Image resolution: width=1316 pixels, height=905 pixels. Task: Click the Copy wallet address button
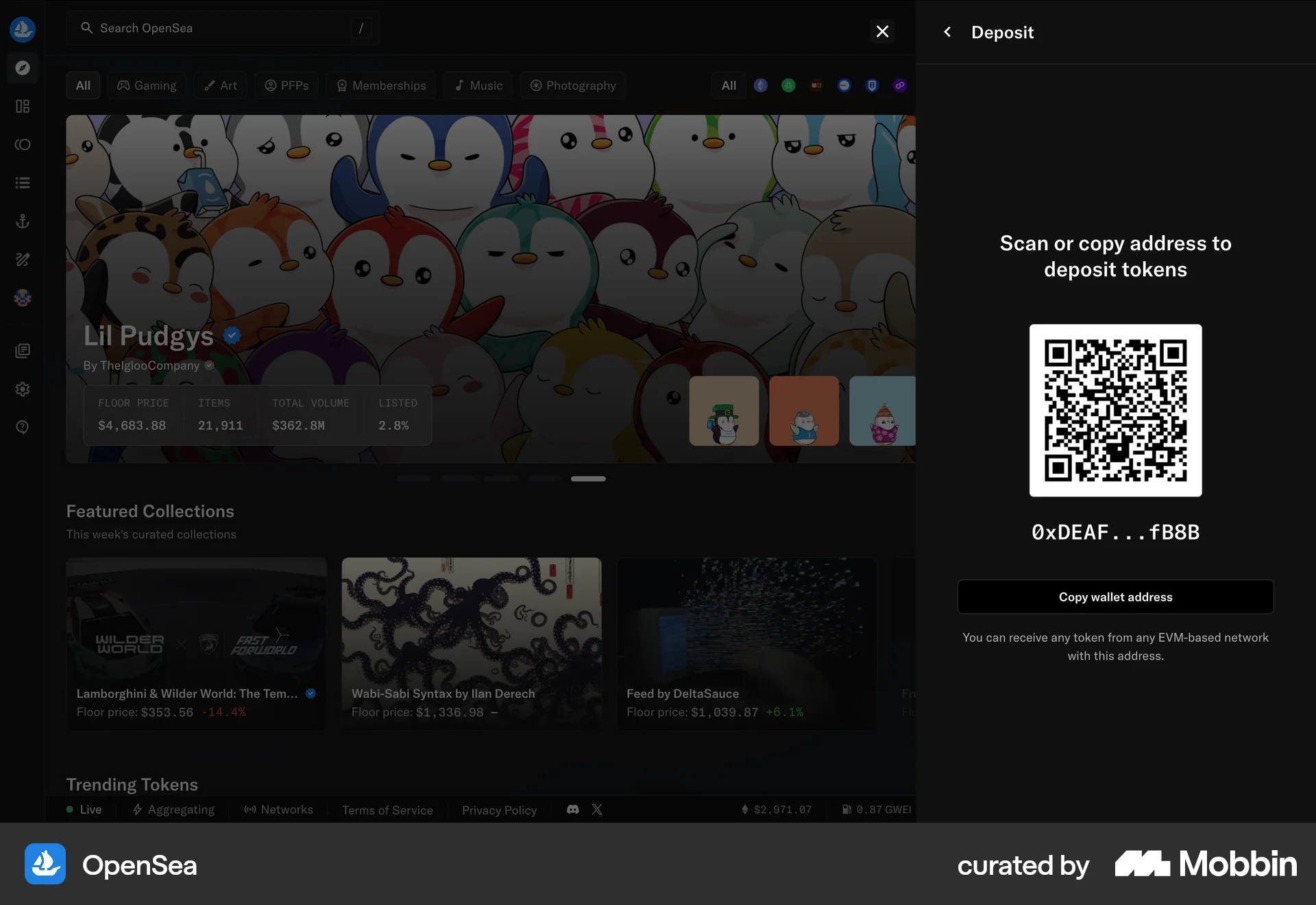(1115, 596)
